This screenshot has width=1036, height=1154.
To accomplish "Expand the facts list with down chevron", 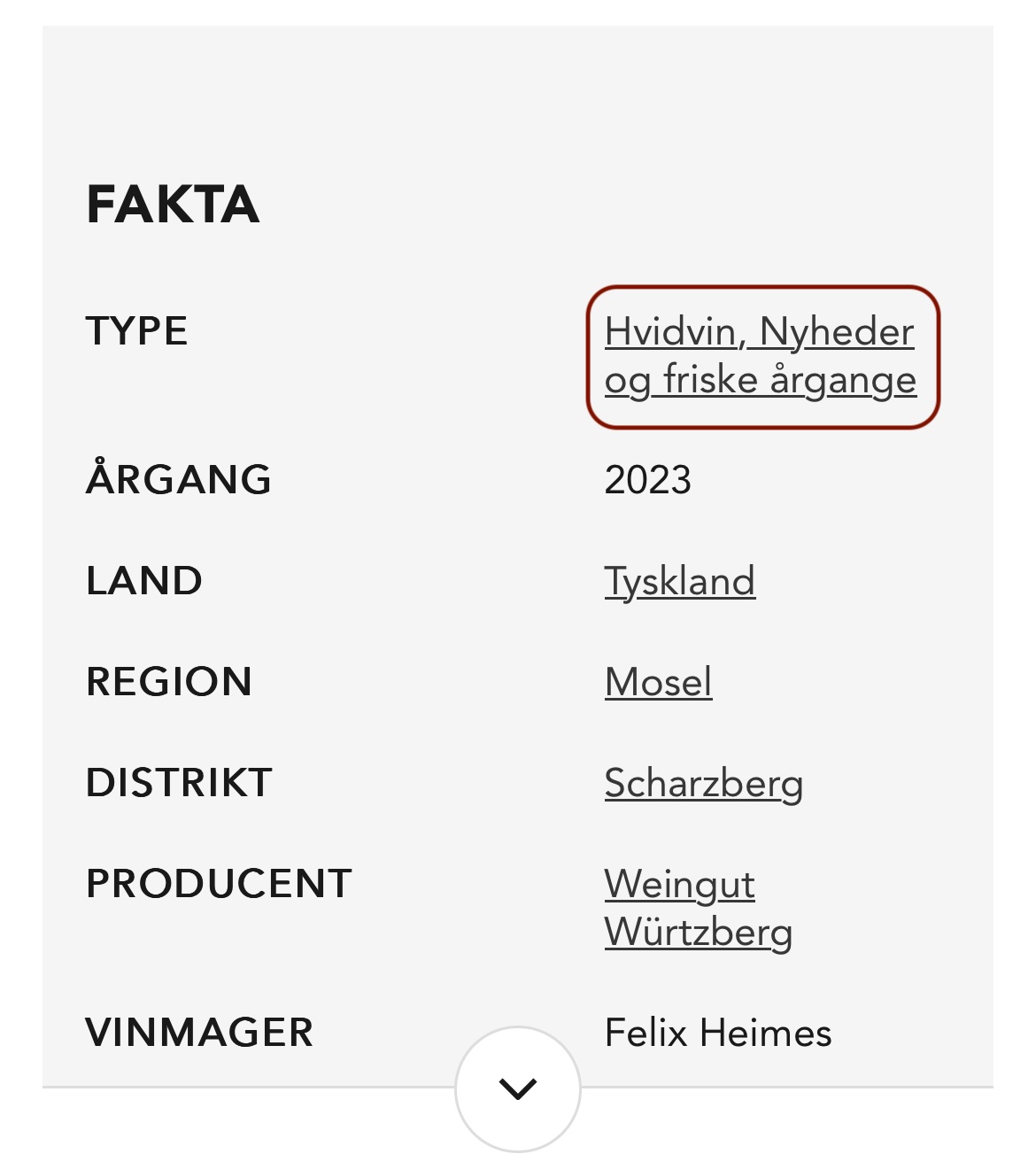I will 518,1088.
